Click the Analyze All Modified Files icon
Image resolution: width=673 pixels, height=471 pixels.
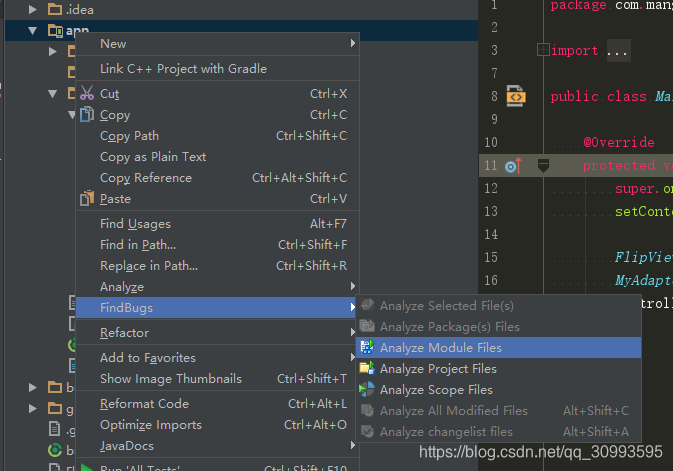[367, 410]
